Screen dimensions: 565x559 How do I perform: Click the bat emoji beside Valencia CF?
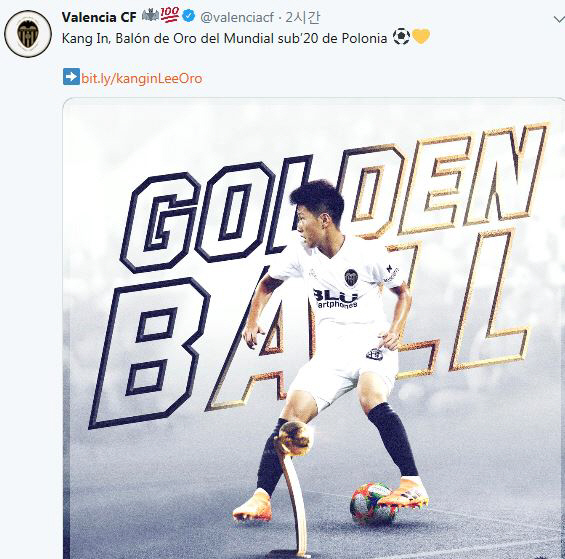151,15
